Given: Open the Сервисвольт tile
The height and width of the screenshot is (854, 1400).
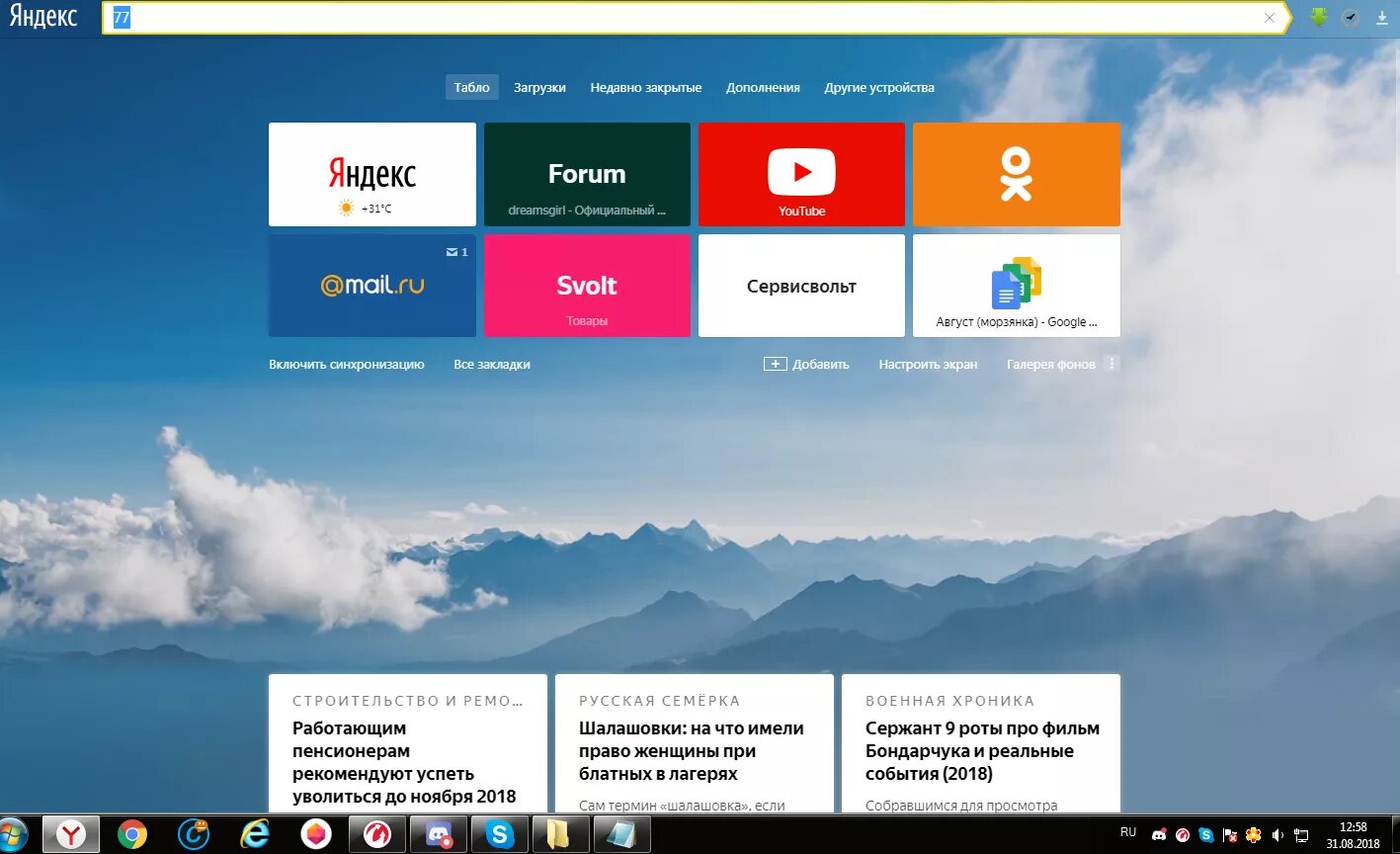Looking at the screenshot, I should point(801,286).
